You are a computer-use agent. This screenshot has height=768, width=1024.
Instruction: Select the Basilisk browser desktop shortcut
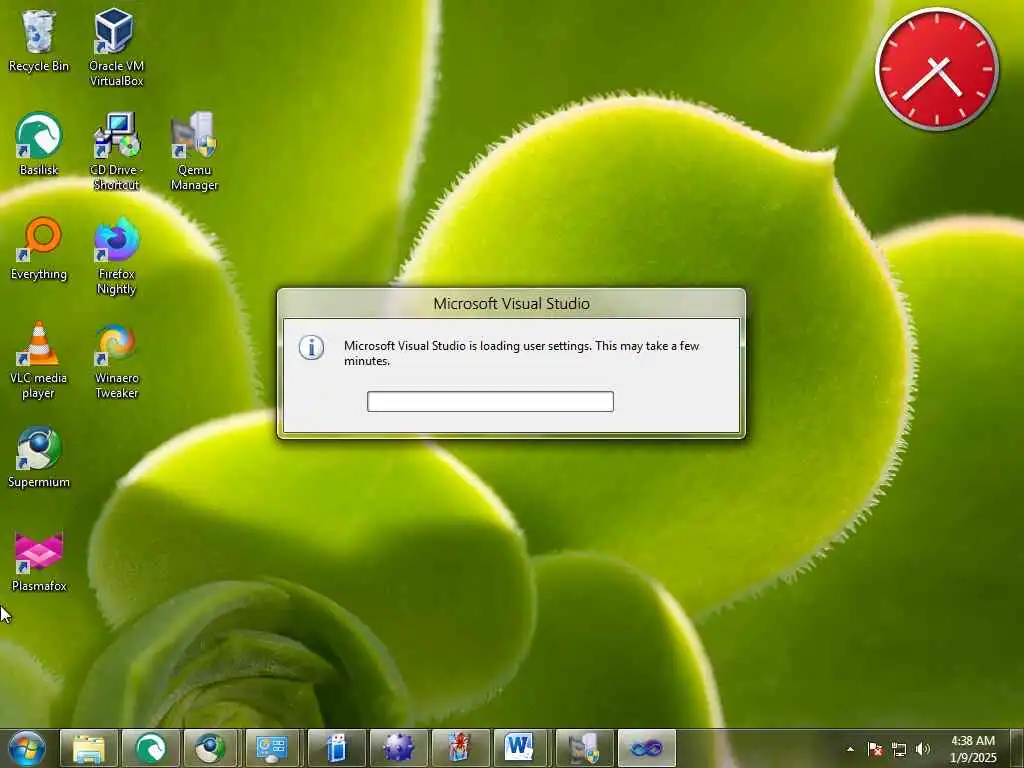pos(39,144)
